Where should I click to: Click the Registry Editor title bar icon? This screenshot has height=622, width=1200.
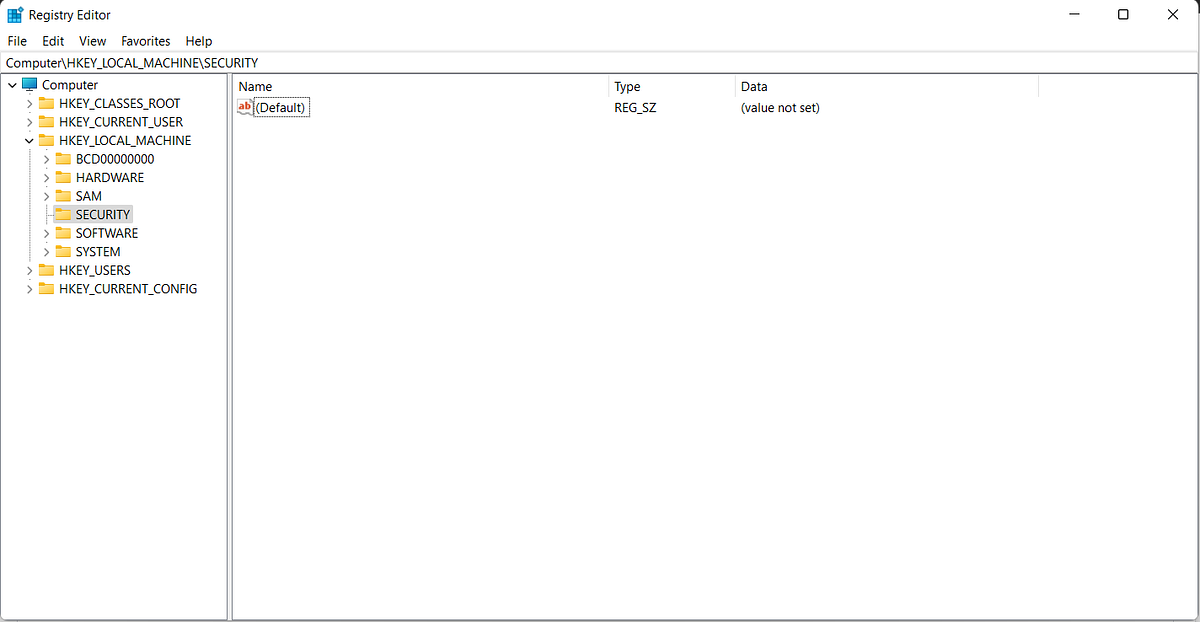coord(14,14)
